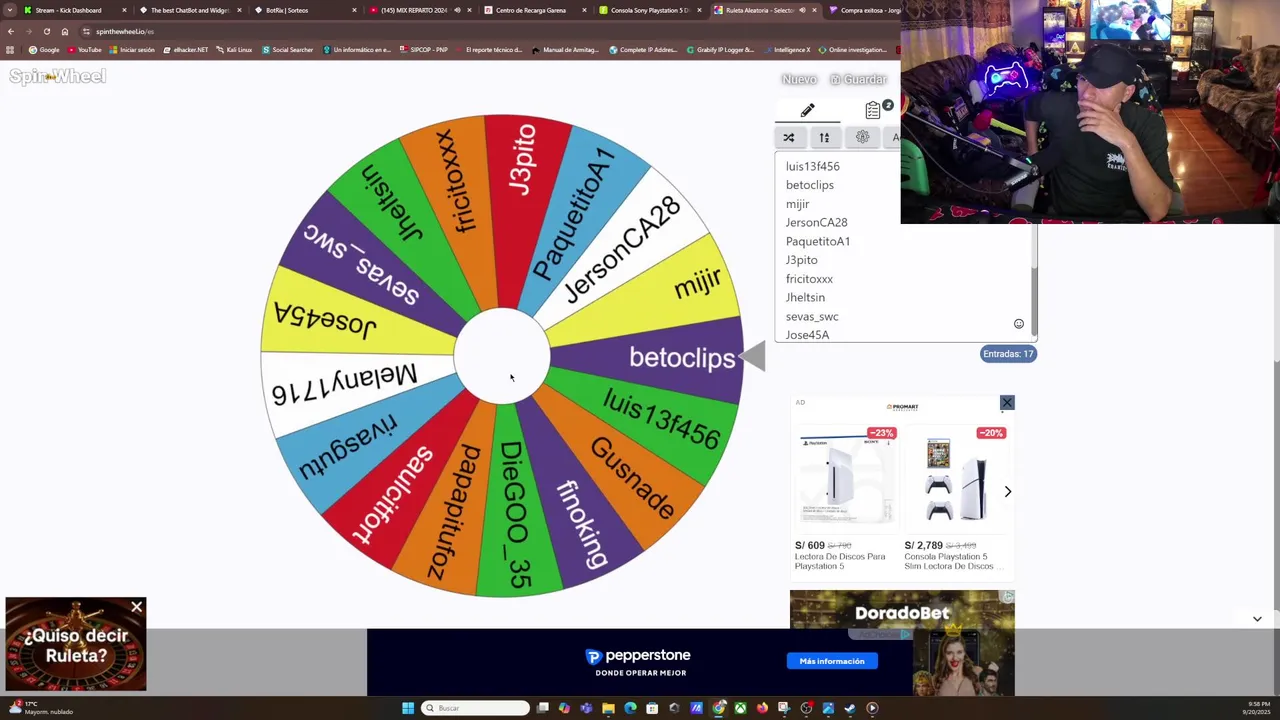The image size is (1280, 720).
Task: Select entry J3pito in list
Action: pyautogui.click(x=801, y=260)
